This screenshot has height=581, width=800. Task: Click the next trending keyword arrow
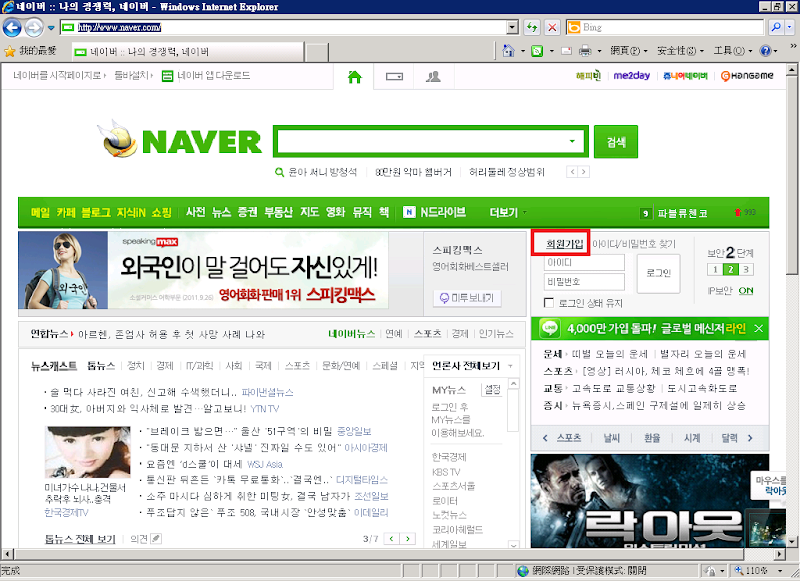click(x=584, y=172)
